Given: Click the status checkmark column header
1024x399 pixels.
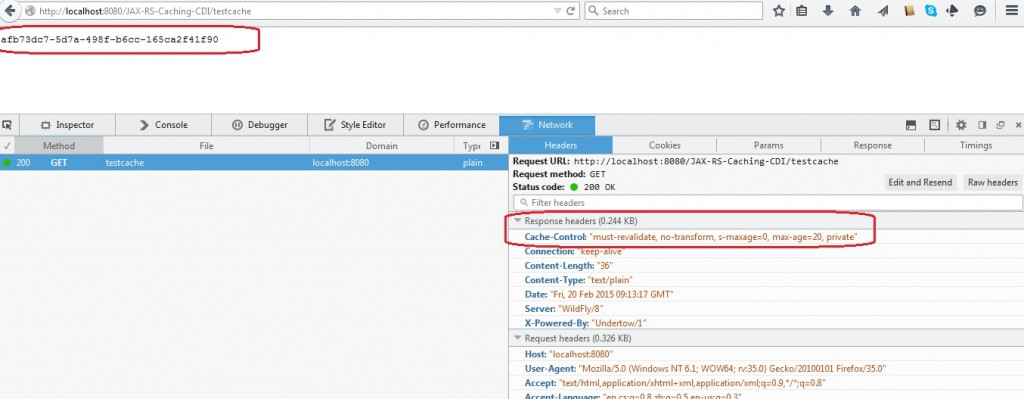Looking at the screenshot, I should point(7,146).
